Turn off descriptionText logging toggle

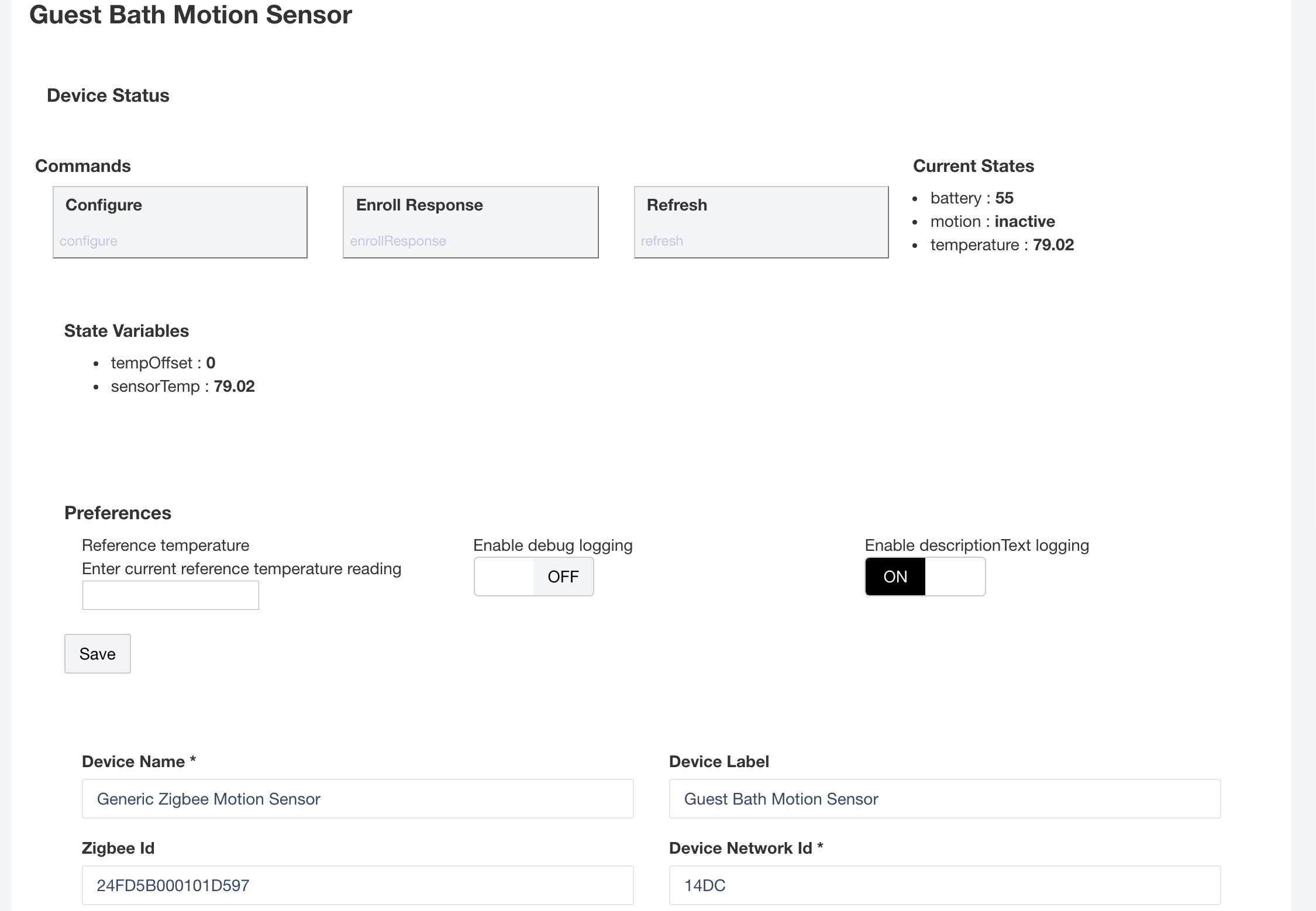(x=925, y=577)
